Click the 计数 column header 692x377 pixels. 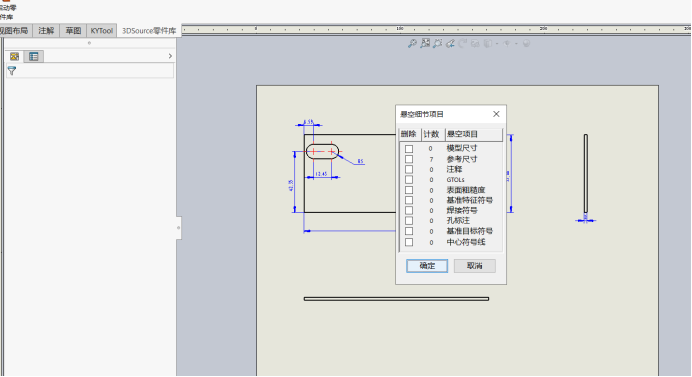(432, 134)
